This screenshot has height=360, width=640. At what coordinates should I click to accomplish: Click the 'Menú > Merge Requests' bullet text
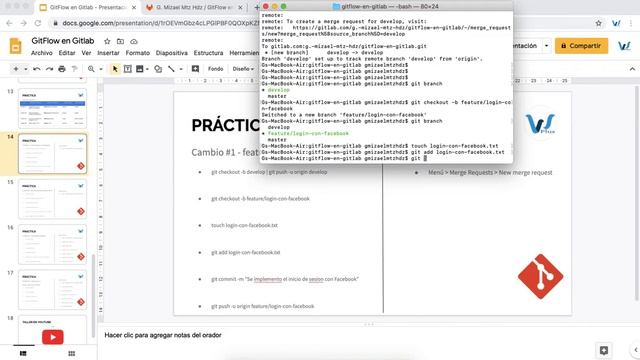pos(490,173)
